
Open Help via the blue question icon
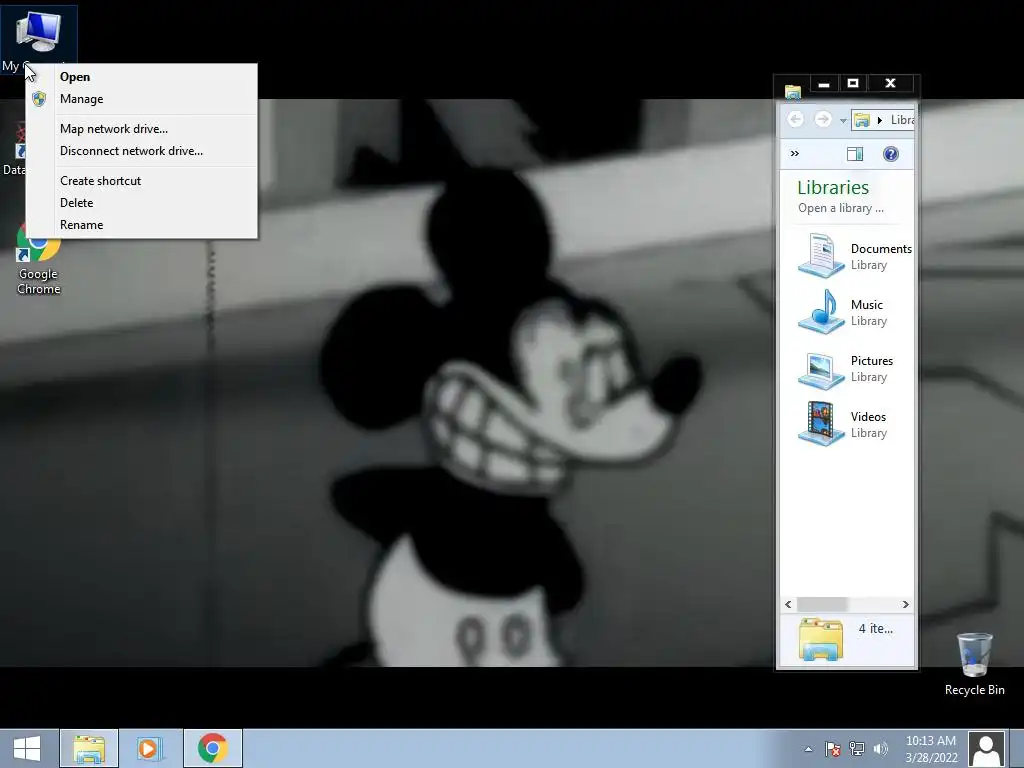click(x=891, y=154)
